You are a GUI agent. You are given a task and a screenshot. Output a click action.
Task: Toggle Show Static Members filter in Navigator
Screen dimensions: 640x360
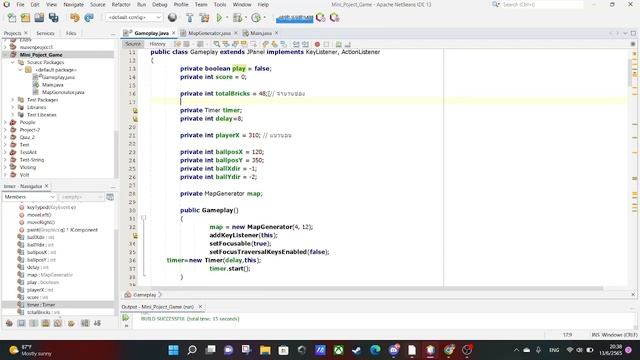pyautogui.click(x=33, y=323)
